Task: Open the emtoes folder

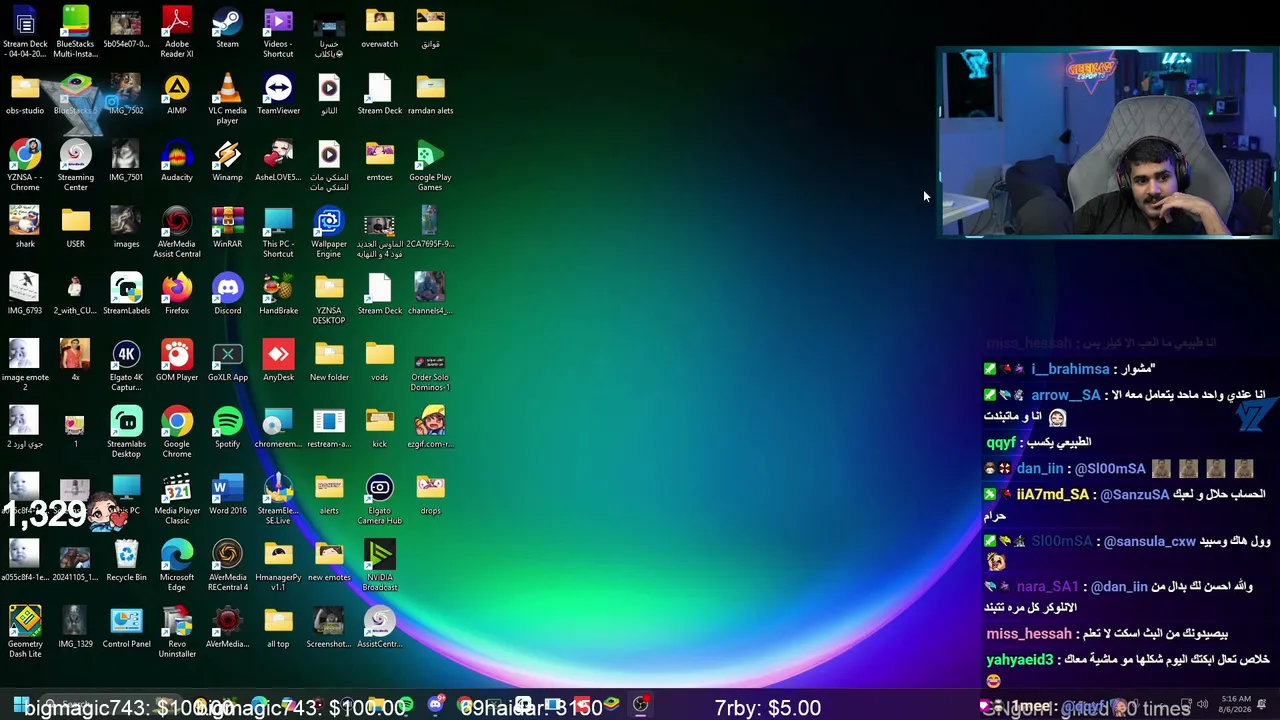Action: coord(379,161)
